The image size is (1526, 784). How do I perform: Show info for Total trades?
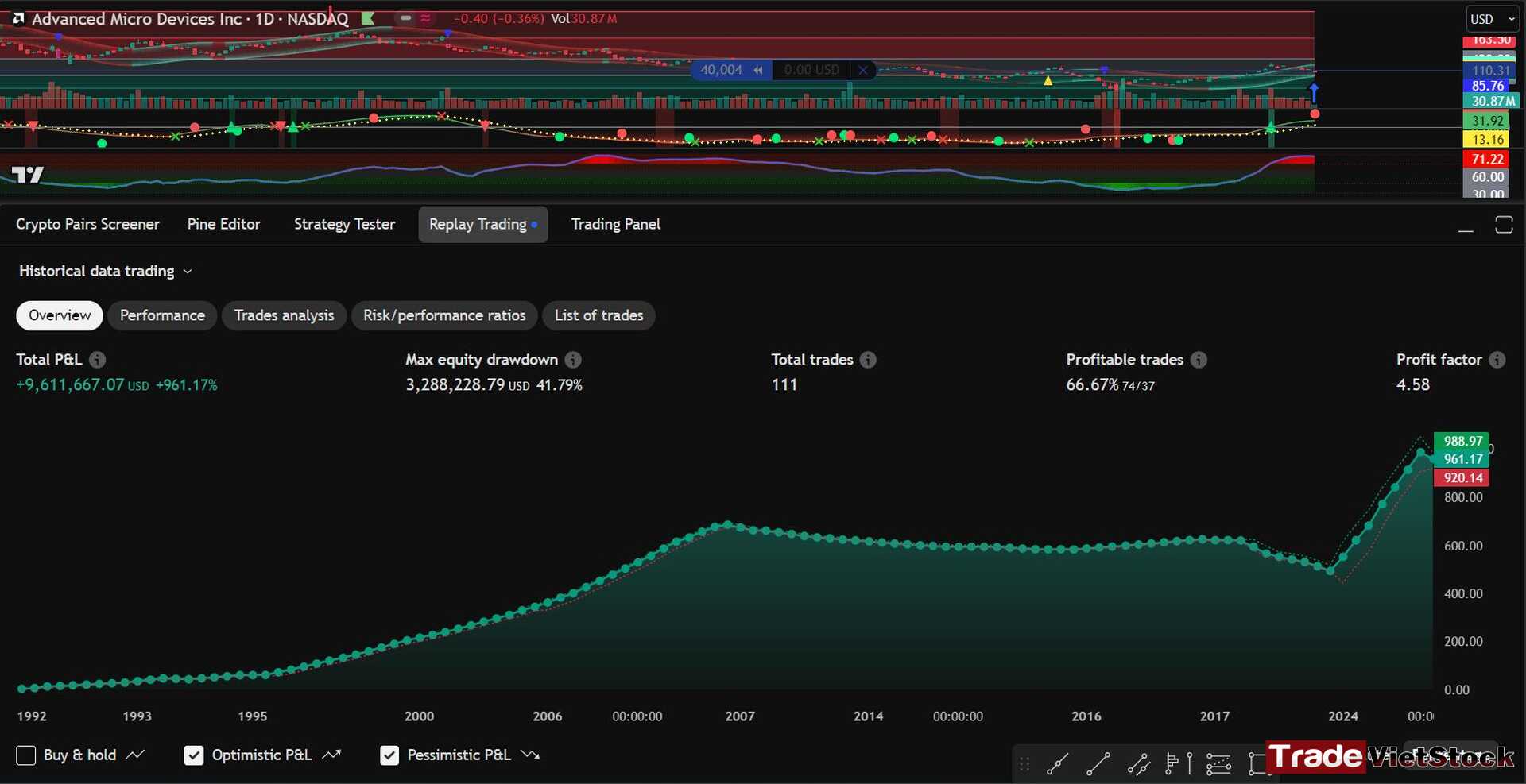[x=868, y=360]
